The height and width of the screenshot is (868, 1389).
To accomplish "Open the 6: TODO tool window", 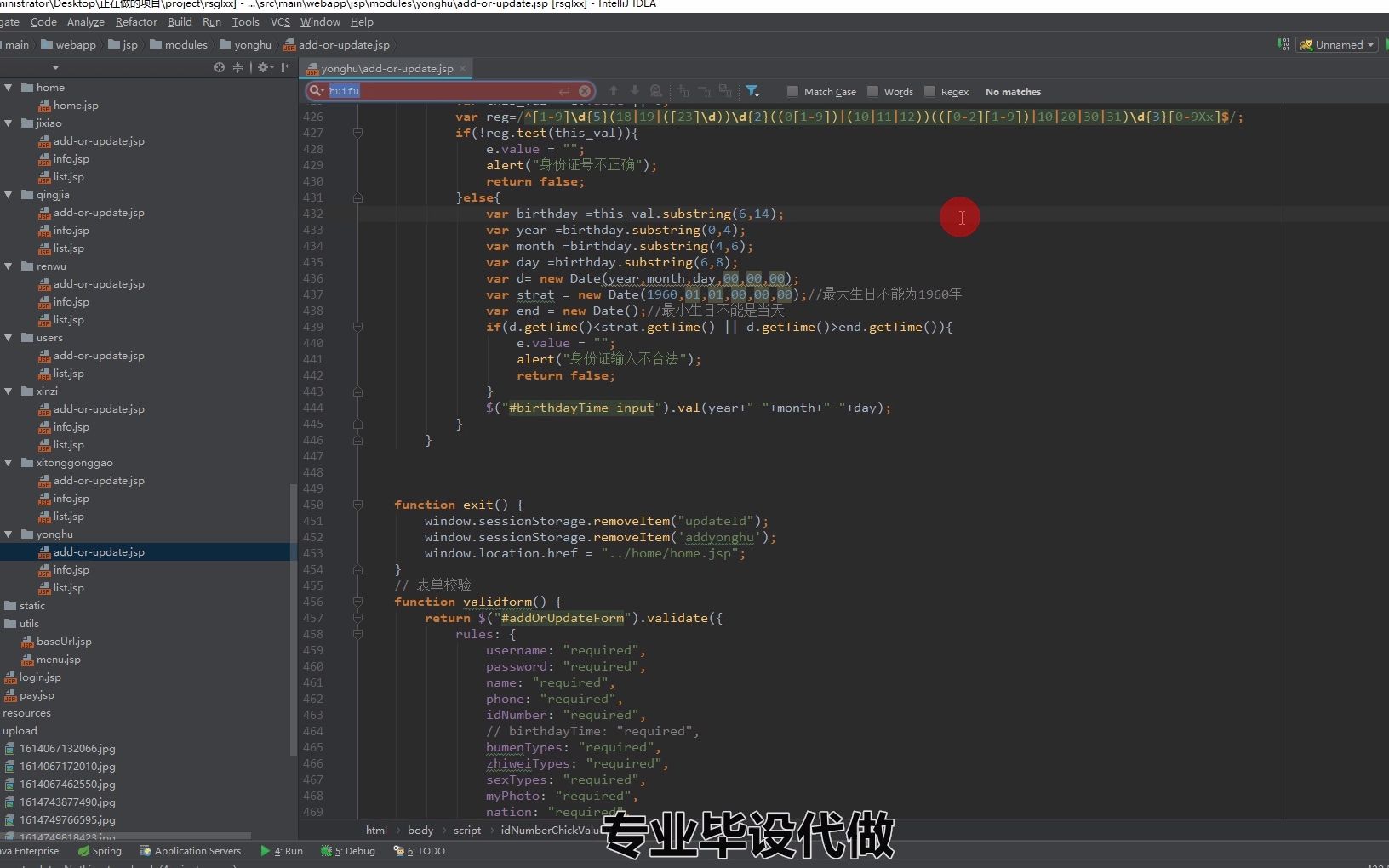I will 419,851.
